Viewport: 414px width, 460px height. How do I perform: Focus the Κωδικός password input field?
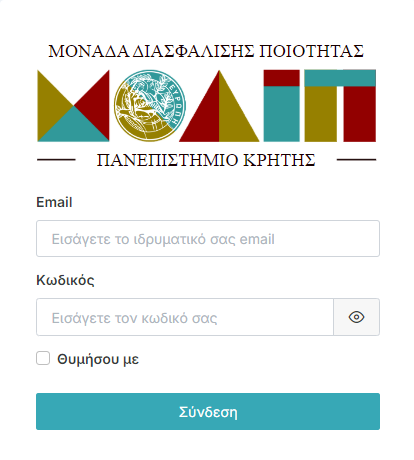click(x=185, y=317)
